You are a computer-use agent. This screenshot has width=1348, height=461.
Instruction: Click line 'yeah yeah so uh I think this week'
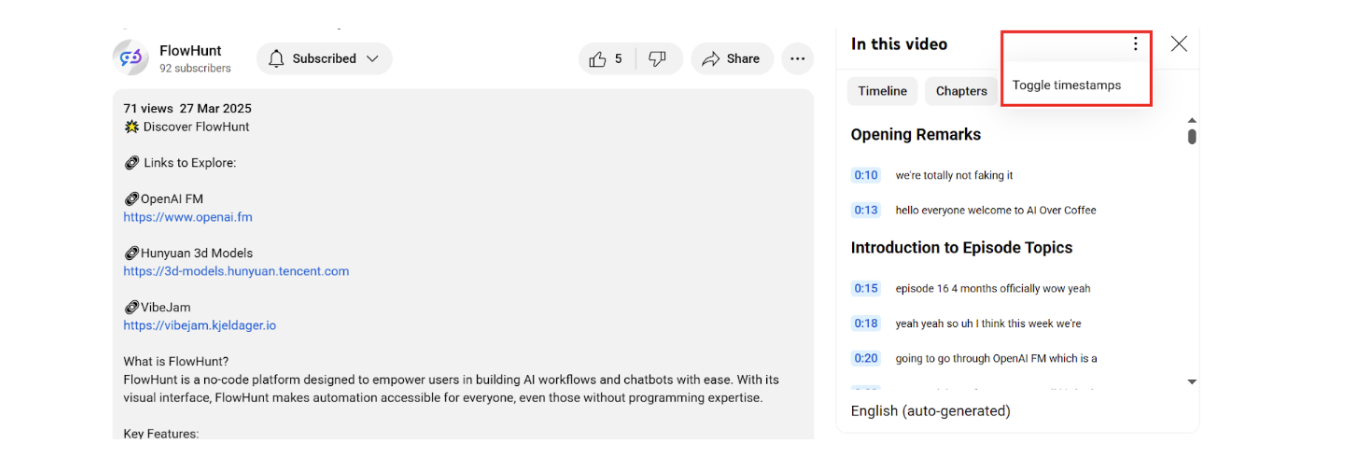[988, 323]
